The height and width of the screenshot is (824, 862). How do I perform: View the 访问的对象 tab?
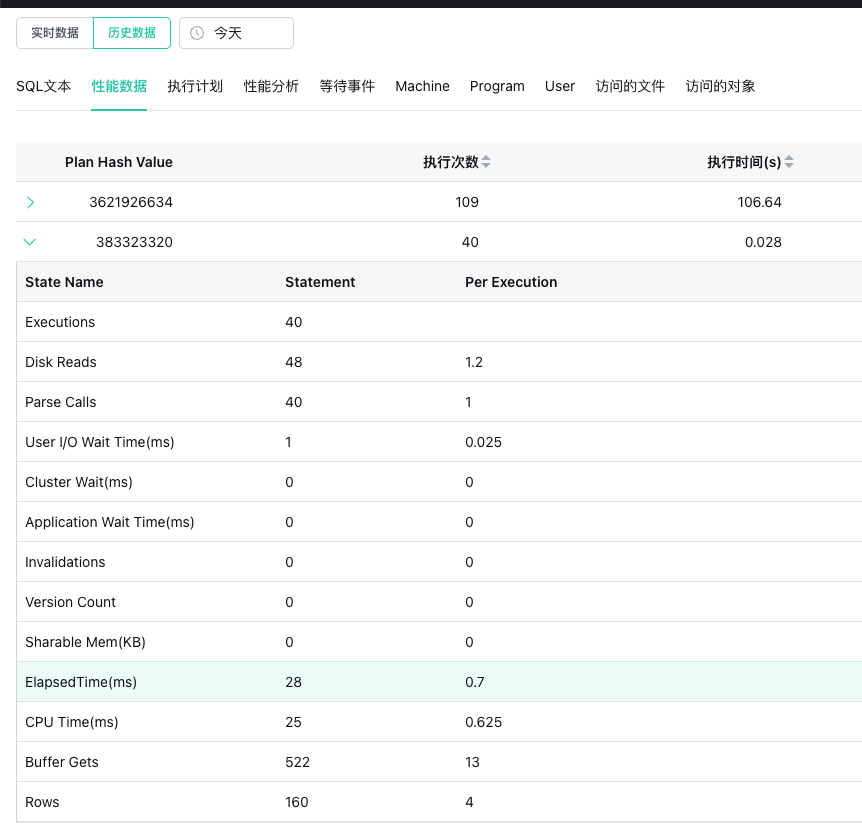pos(720,86)
